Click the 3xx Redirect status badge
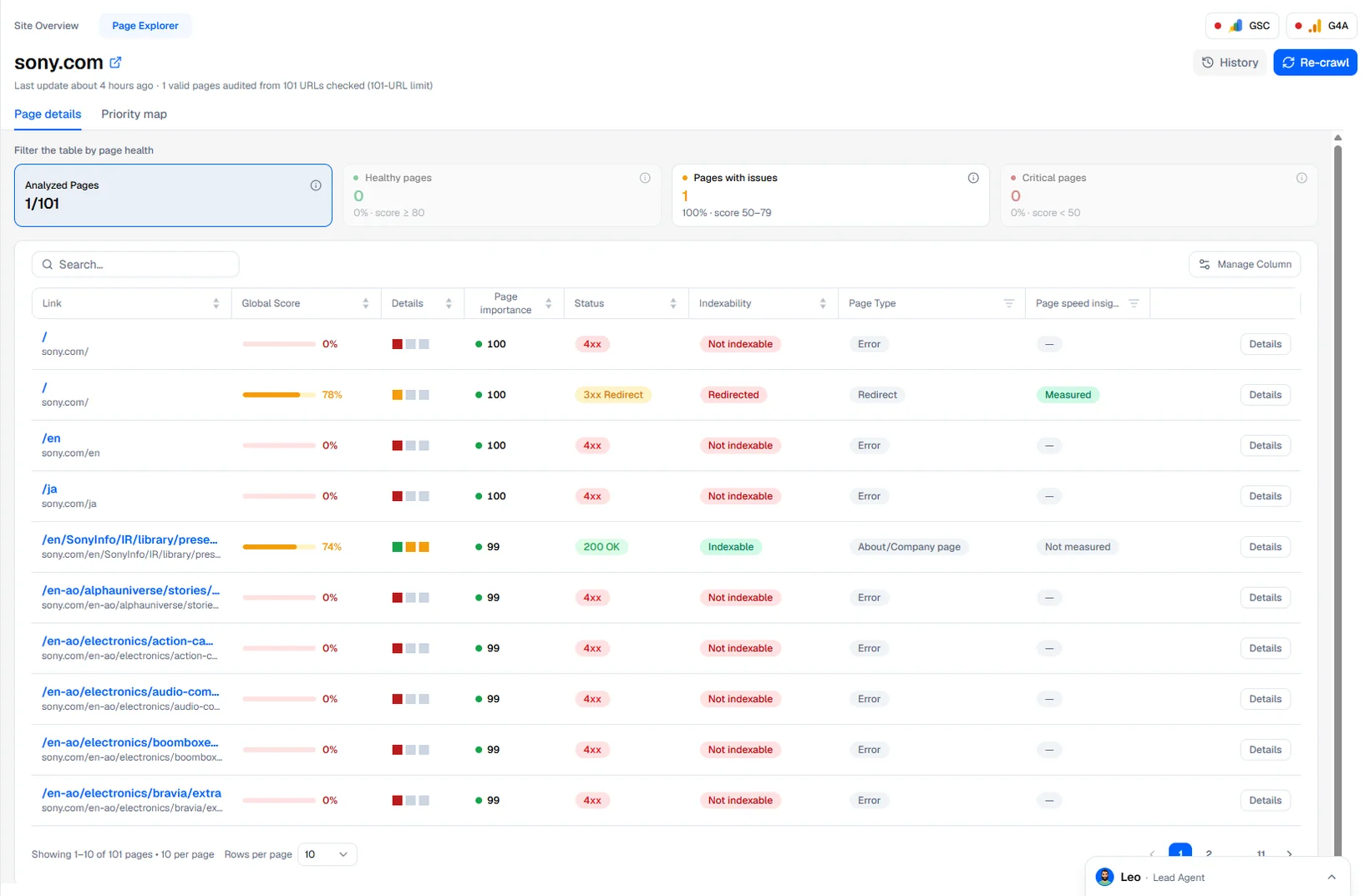Screen dimensions: 1370x896 [613, 395]
